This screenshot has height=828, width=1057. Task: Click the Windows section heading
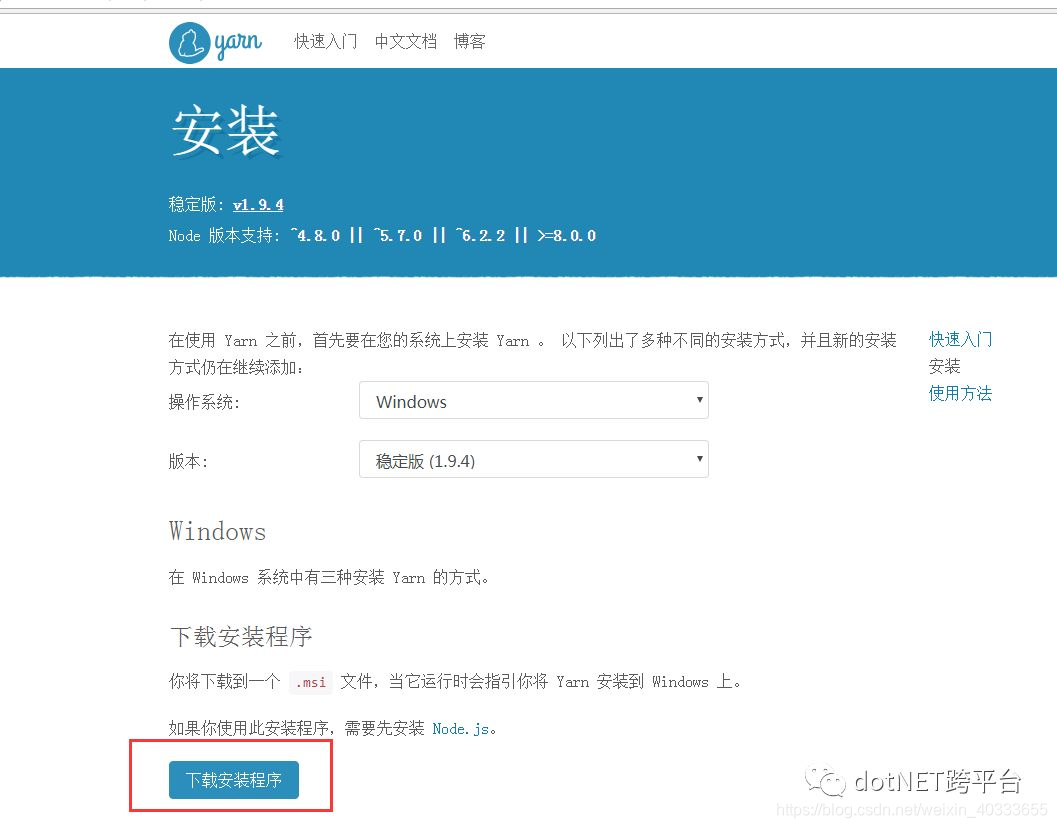click(x=218, y=531)
